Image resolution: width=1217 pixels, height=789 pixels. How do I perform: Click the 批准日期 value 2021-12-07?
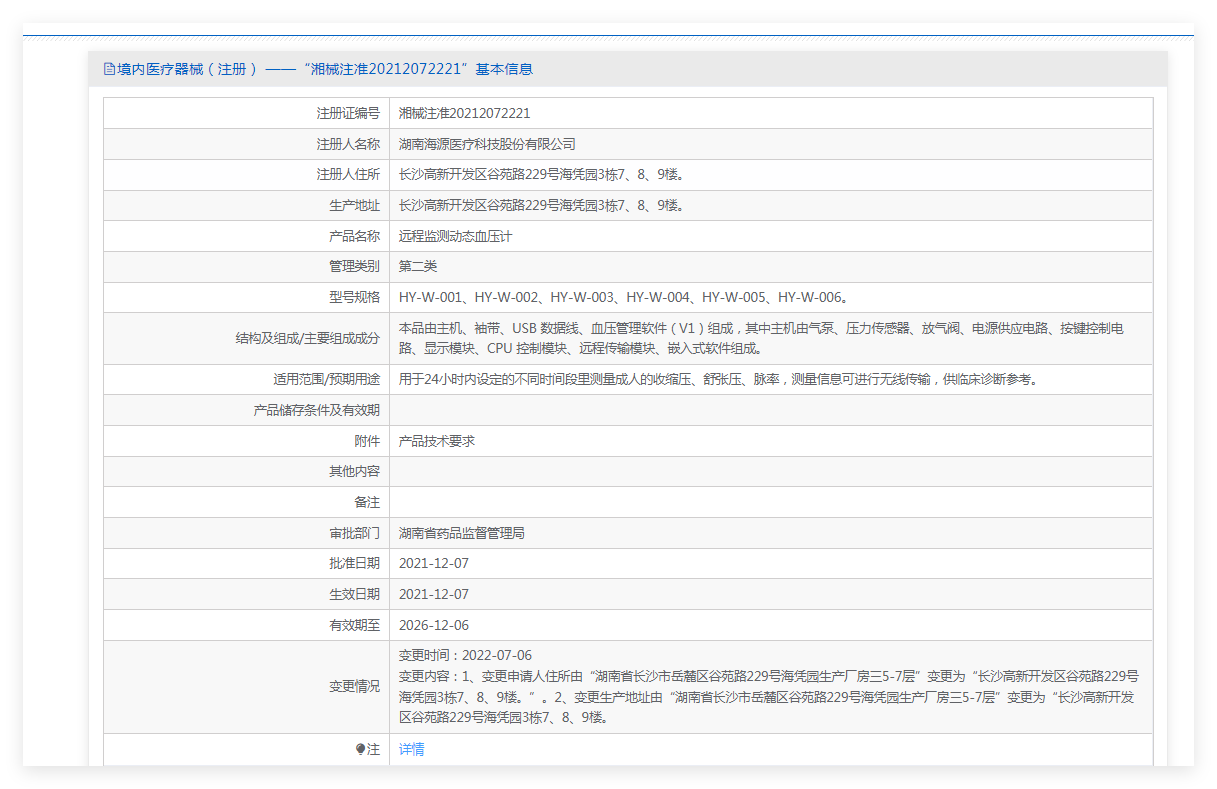pos(433,563)
